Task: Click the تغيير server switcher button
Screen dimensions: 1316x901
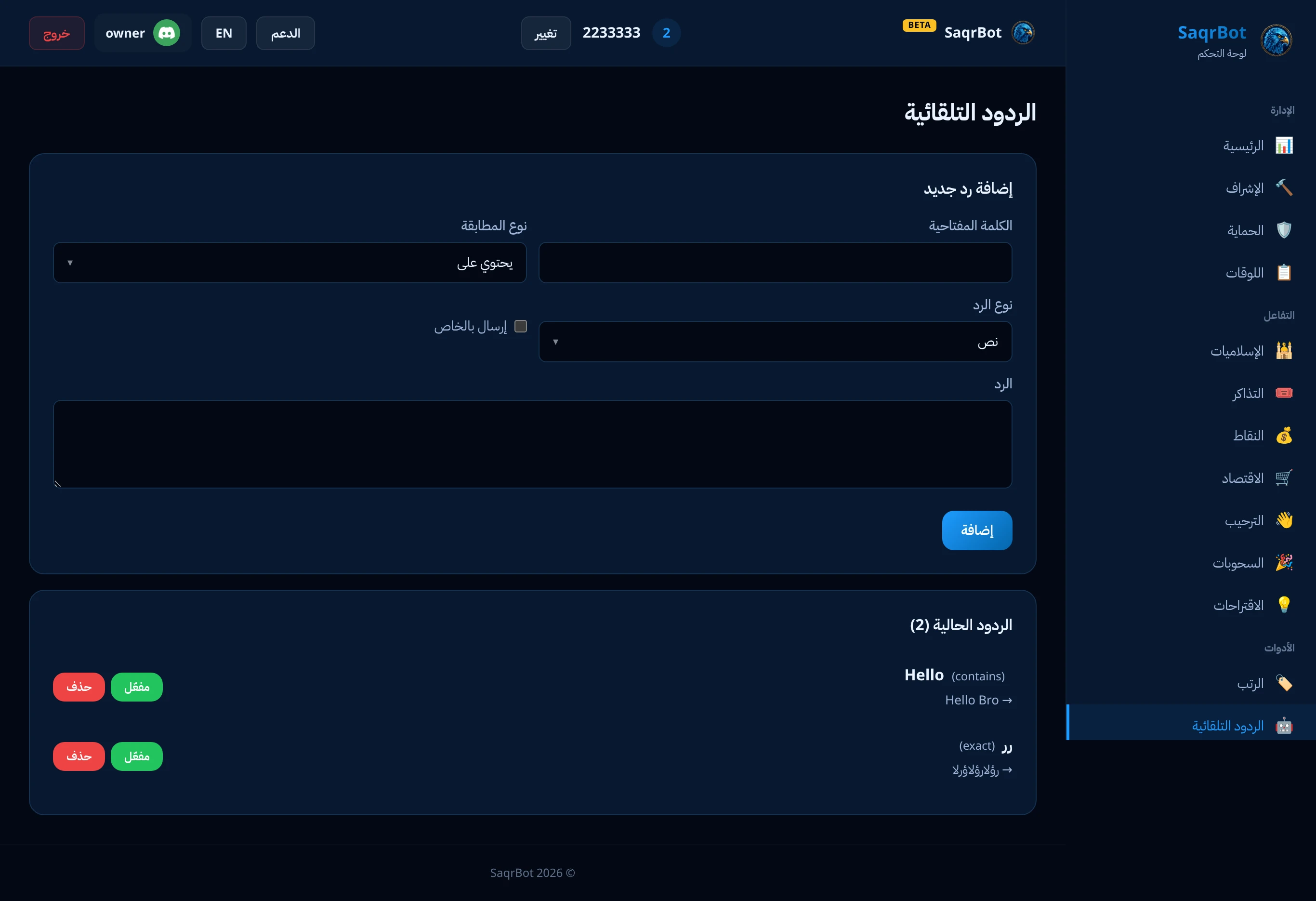Action: tap(546, 33)
